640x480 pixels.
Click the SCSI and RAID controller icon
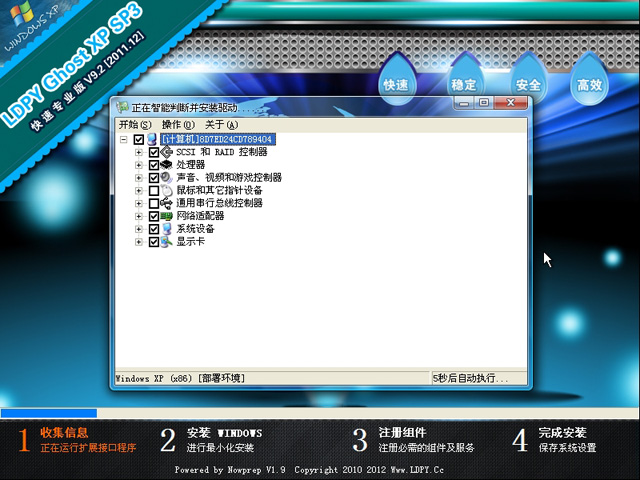[x=166, y=152]
